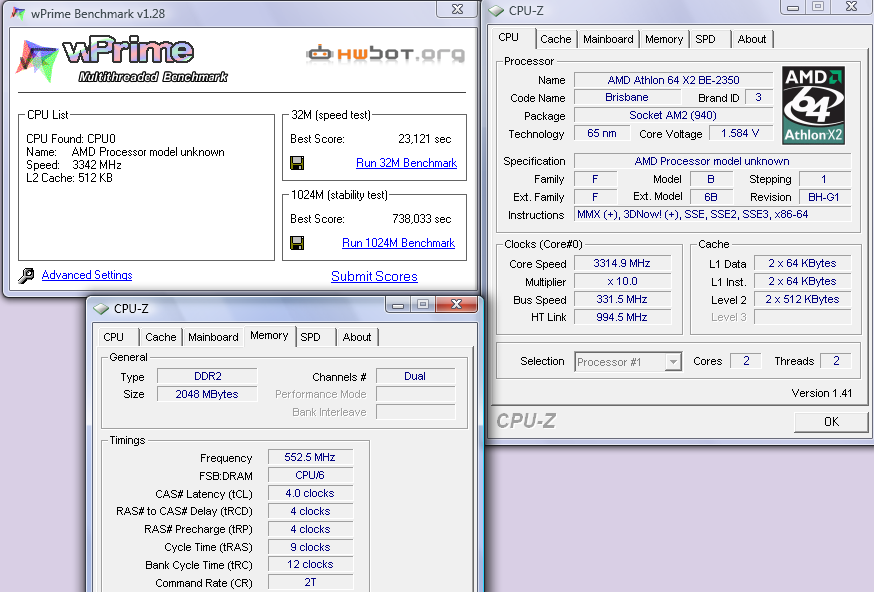Click the Core Speed value 3314.9 MHz
Image resolution: width=874 pixels, height=592 pixels.
(622, 263)
